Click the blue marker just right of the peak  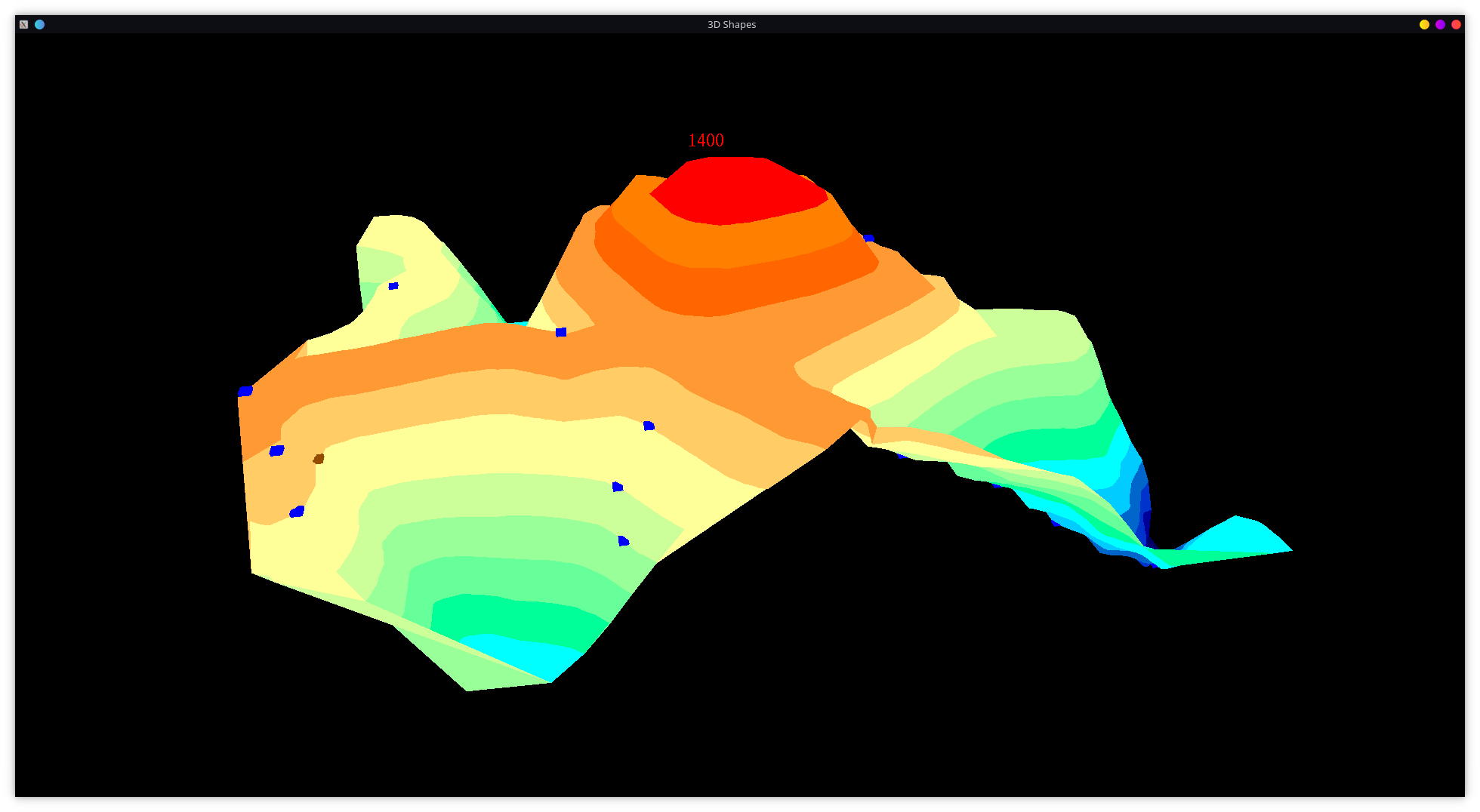tap(868, 238)
